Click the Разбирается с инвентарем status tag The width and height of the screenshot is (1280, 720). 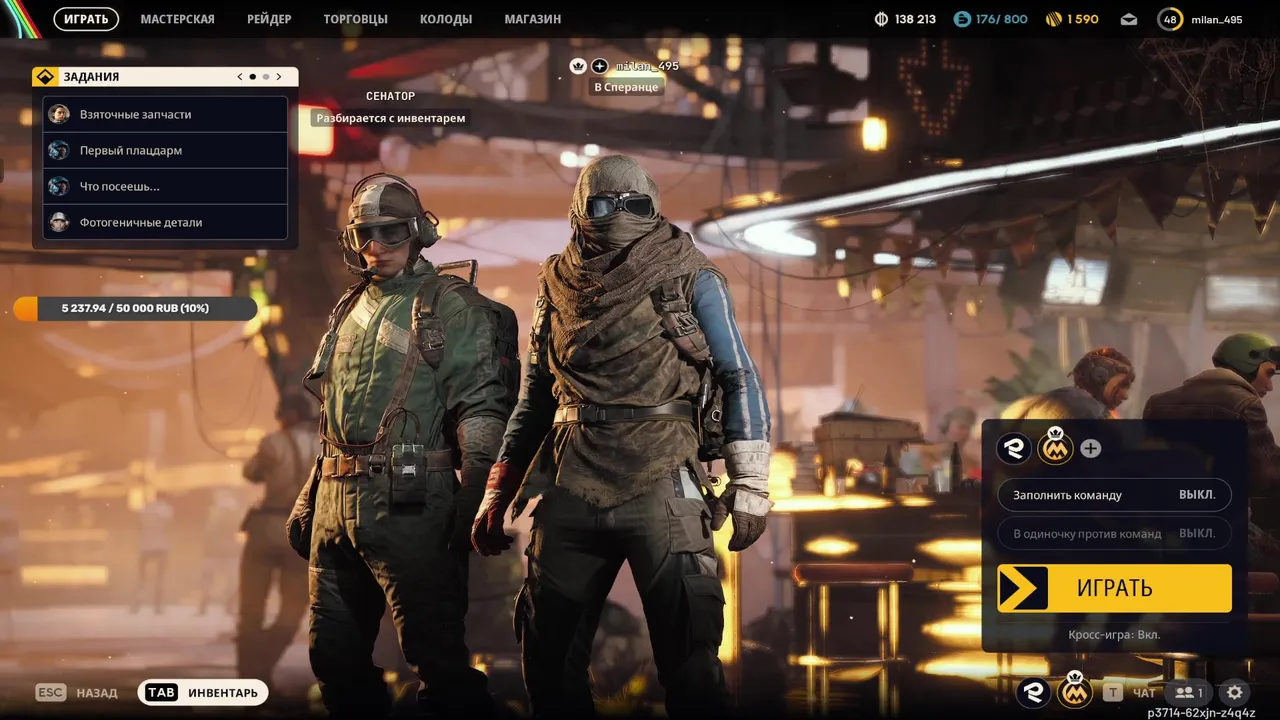[x=390, y=118]
